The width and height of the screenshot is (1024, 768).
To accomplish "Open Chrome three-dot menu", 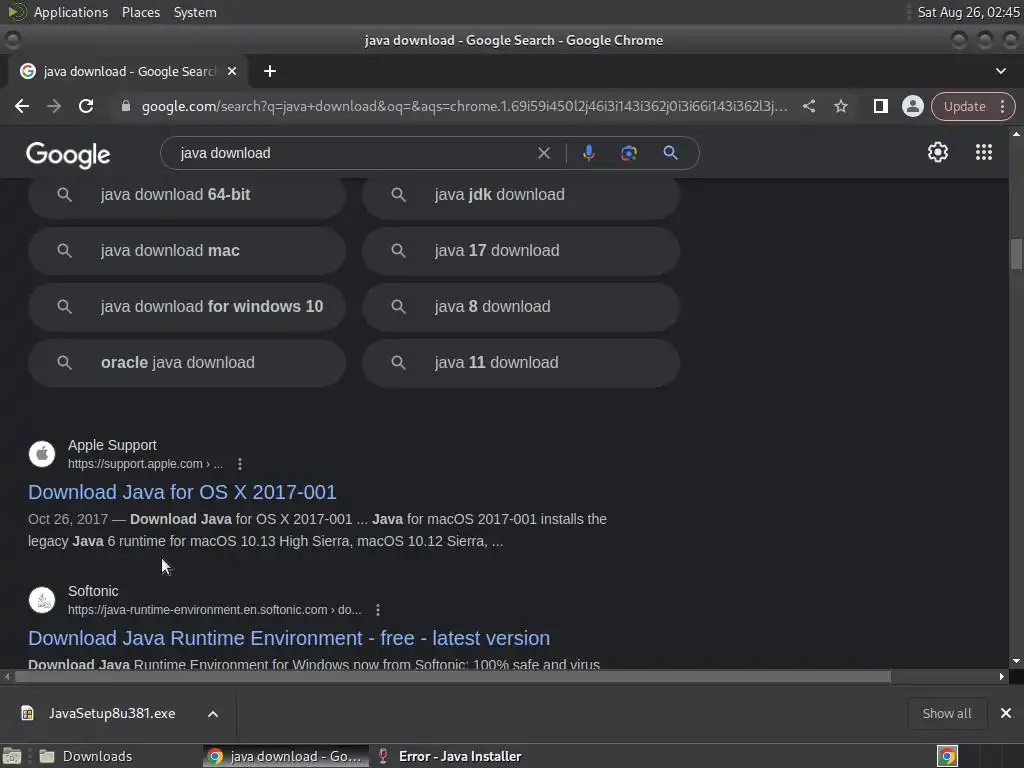I will (1002, 106).
